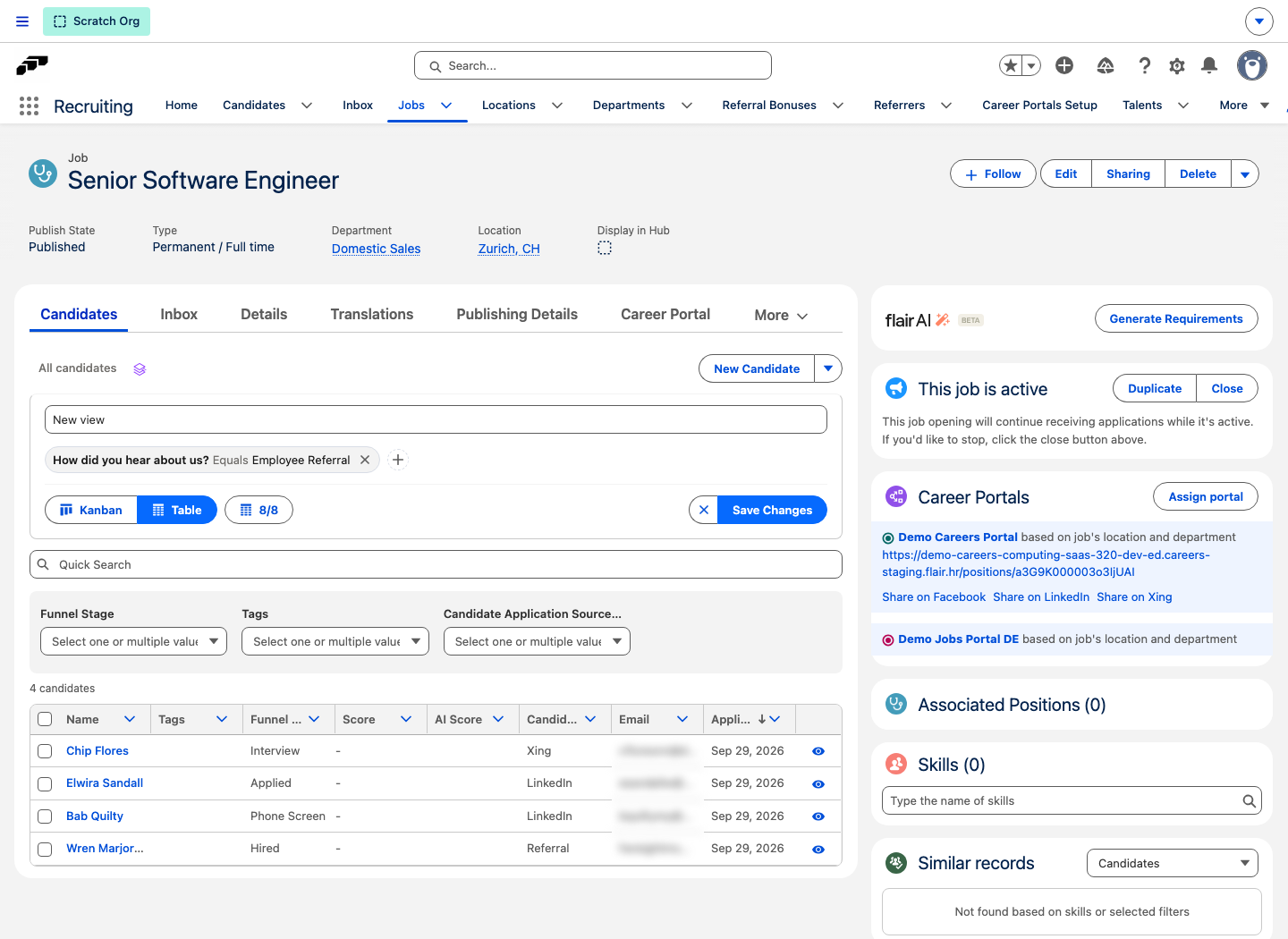The image size is (1288, 939).
Task: Switch to the Career Portal tab
Action: point(665,315)
